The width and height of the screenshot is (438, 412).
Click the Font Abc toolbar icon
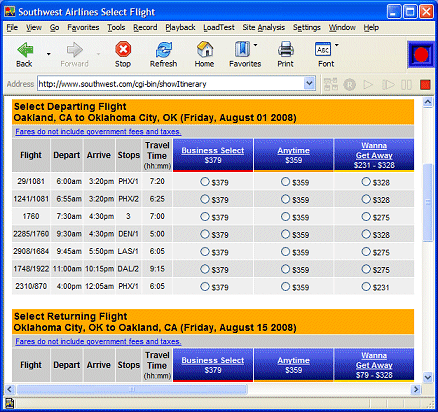(323, 50)
